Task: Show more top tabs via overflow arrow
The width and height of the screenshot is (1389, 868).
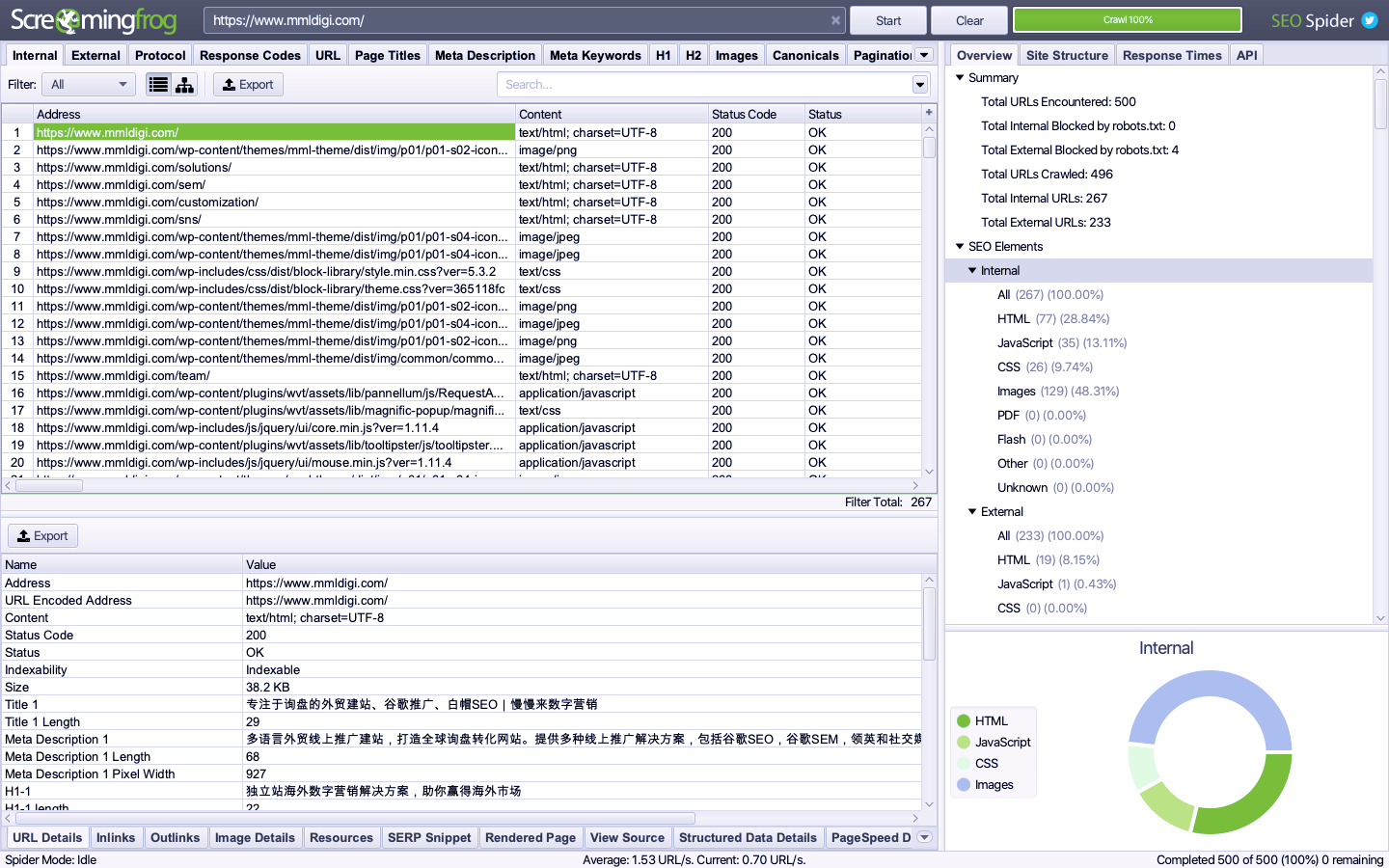Action: click(x=924, y=55)
